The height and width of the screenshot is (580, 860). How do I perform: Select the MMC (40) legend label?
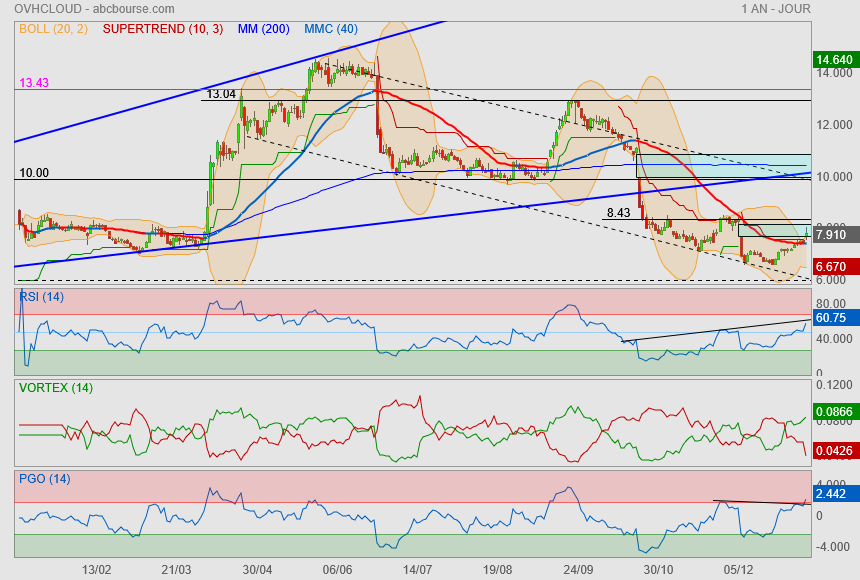(331, 30)
